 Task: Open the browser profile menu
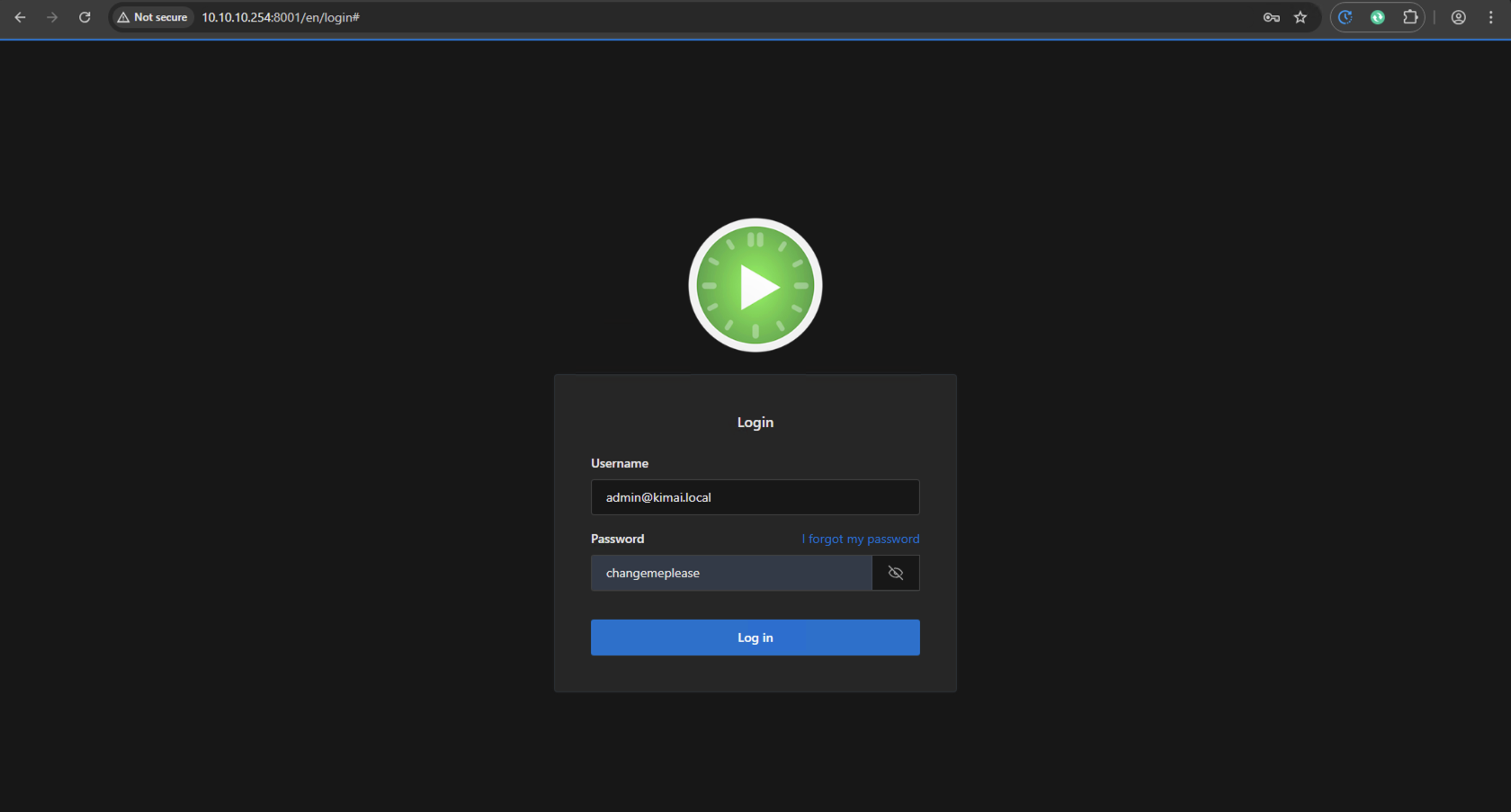1459,17
